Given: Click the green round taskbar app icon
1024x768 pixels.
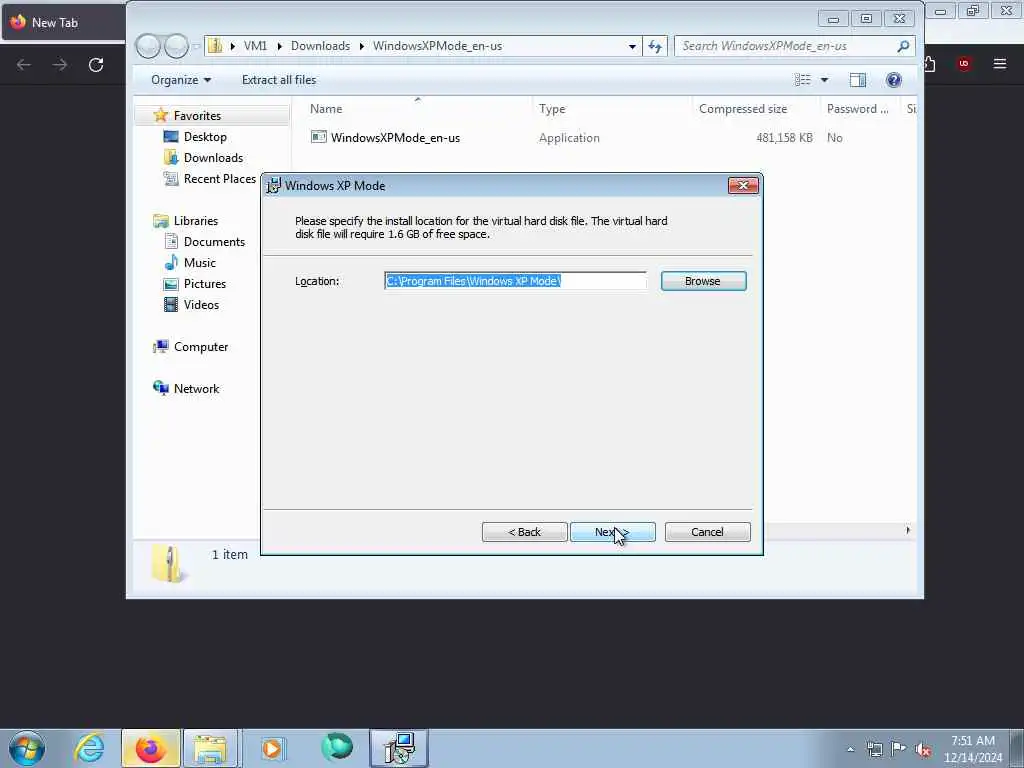Looking at the screenshot, I should tap(337, 747).
